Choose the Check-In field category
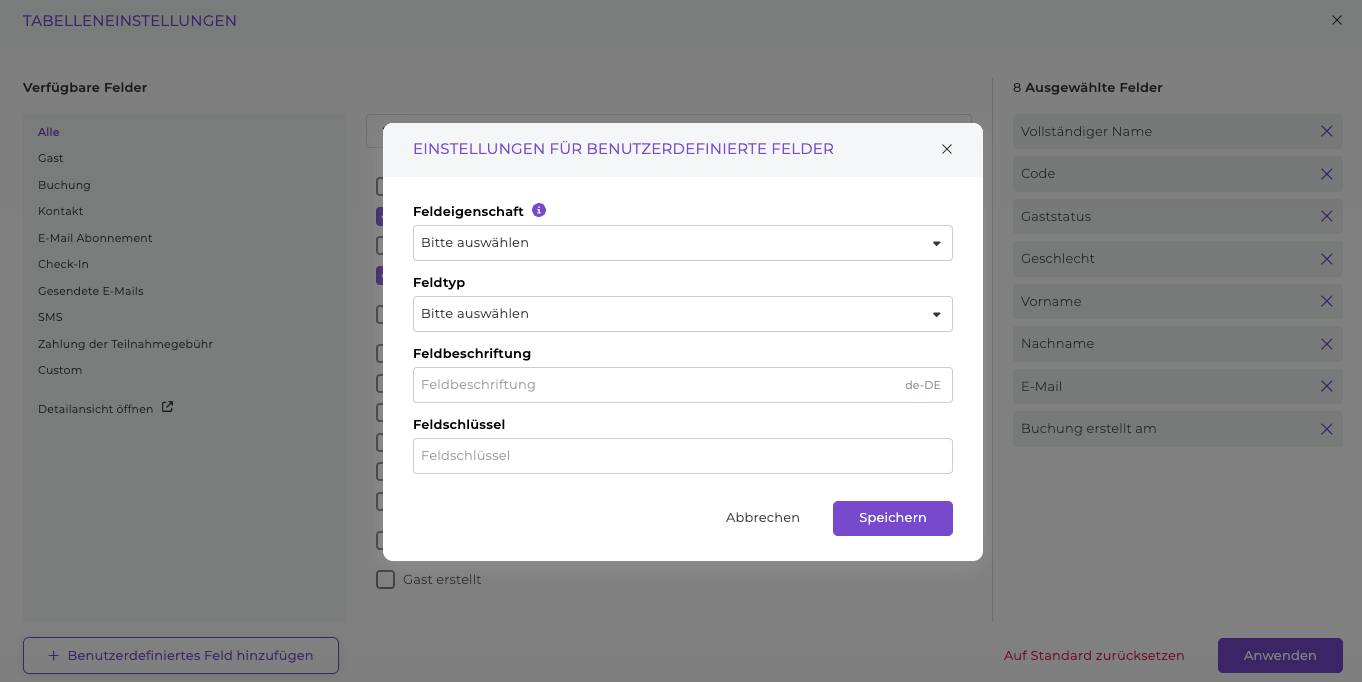Screen dimensions: 1362x682 click(x=63, y=264)
